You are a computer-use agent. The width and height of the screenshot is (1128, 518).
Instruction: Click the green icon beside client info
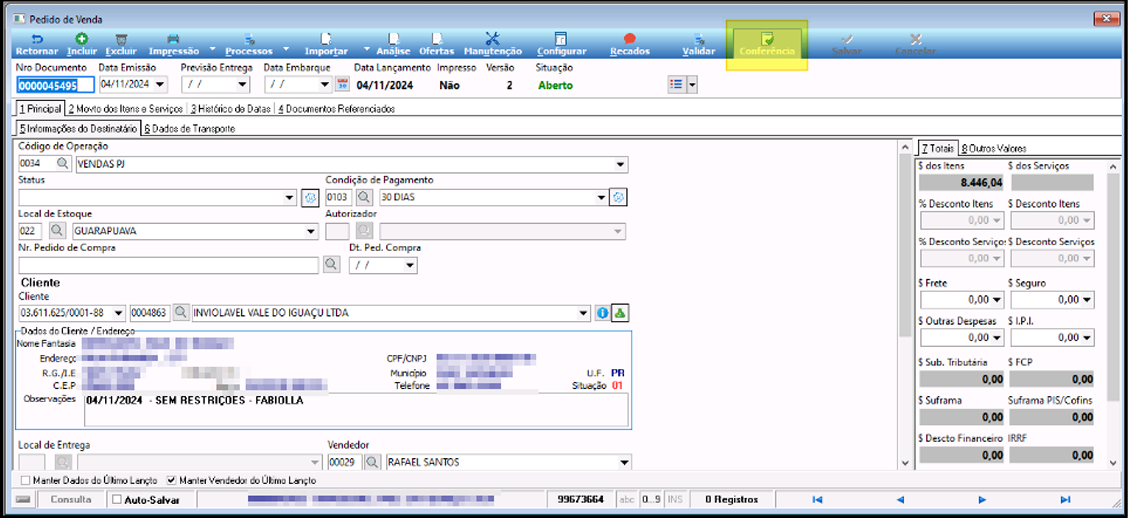pos(621,313)
